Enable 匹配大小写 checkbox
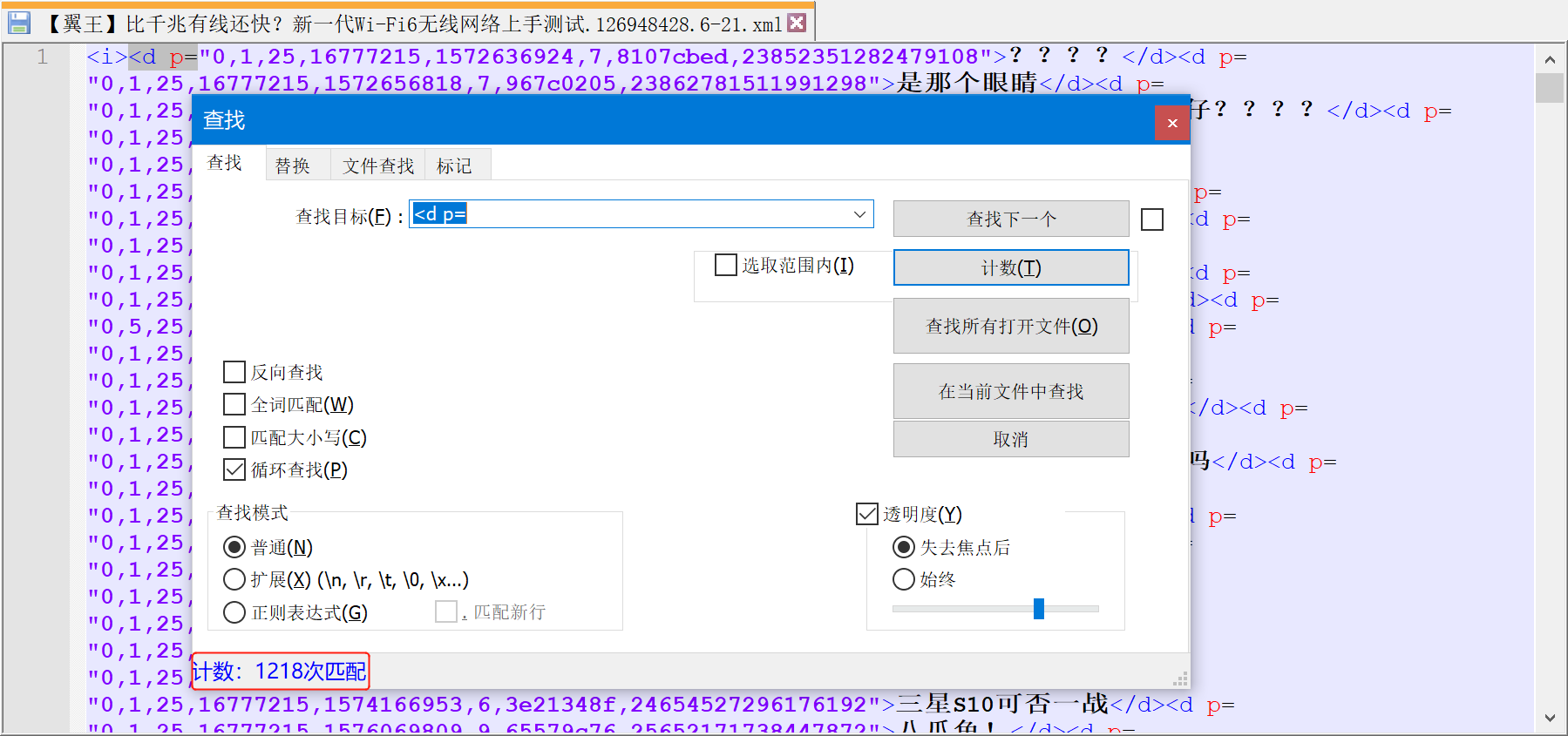This screenshot has height=736, width=1568. 234,437
